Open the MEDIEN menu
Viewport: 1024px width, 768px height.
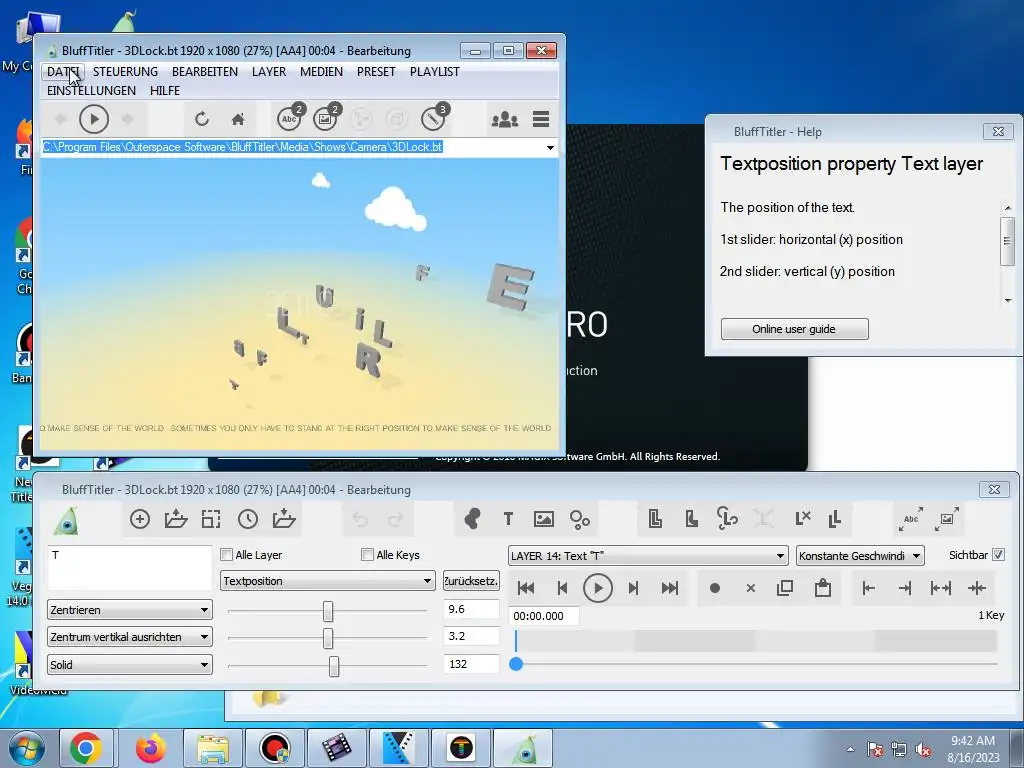pos(321,72)
